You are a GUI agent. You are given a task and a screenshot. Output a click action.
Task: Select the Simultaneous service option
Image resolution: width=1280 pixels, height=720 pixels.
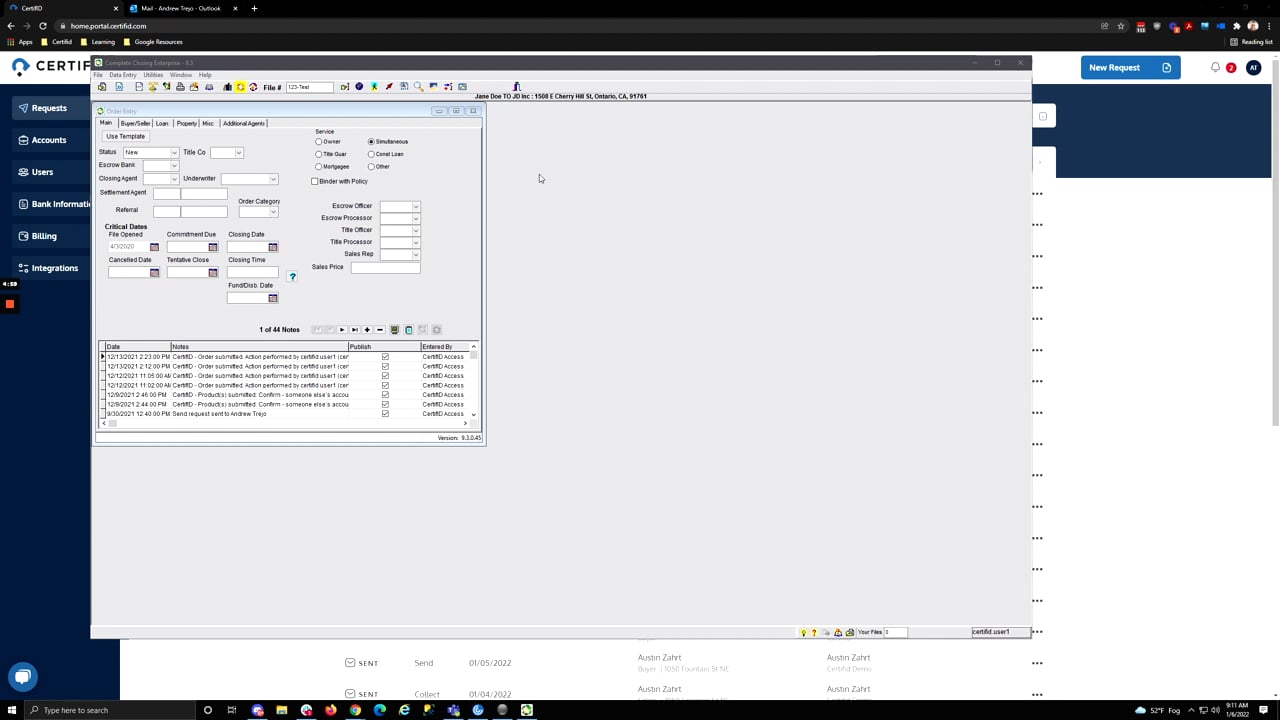pos(371,142)
